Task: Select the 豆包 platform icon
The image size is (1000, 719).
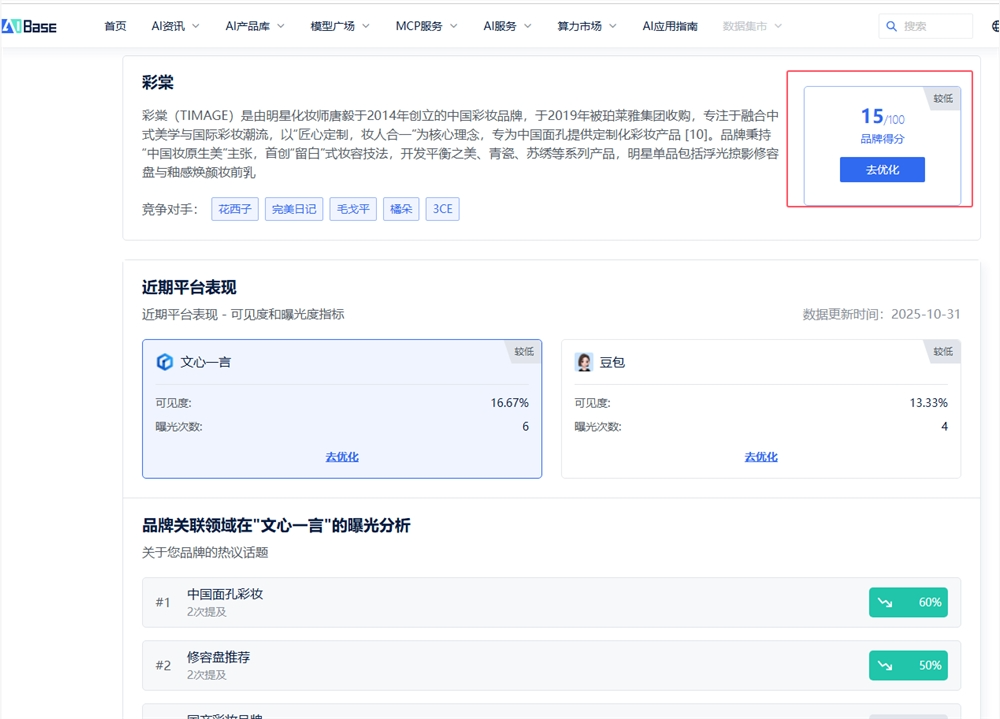Action: click(584, 362)
